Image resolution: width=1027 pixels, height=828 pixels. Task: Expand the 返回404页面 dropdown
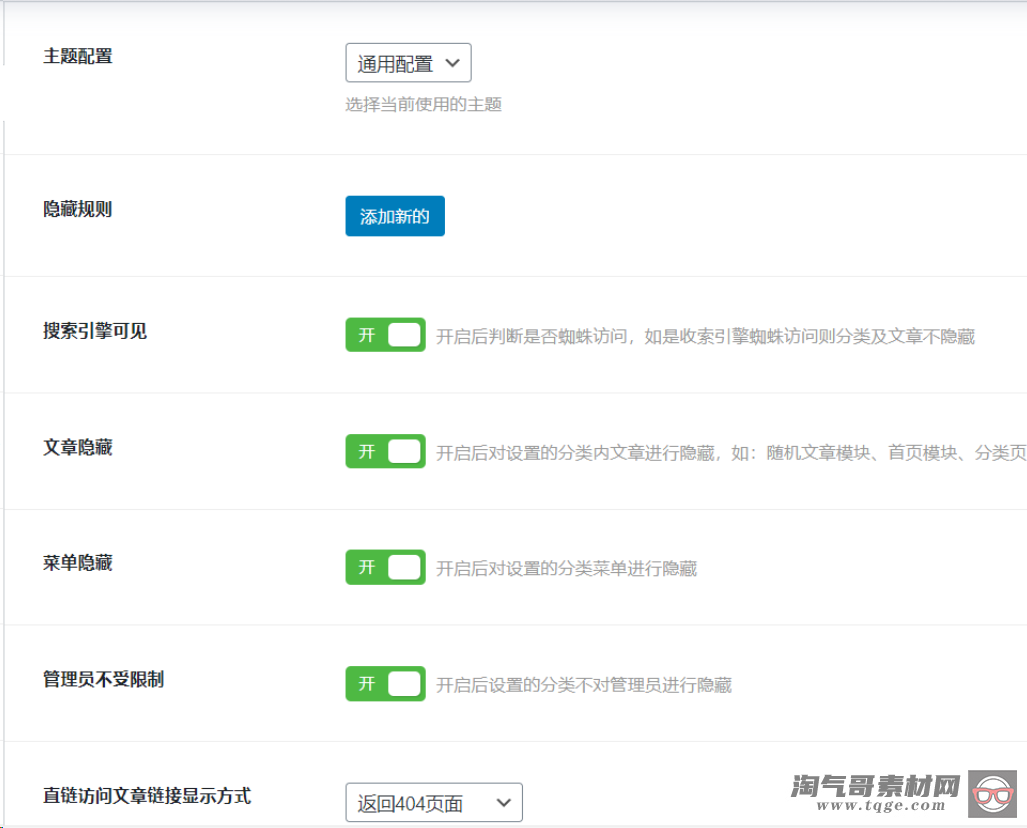point(434,802)
